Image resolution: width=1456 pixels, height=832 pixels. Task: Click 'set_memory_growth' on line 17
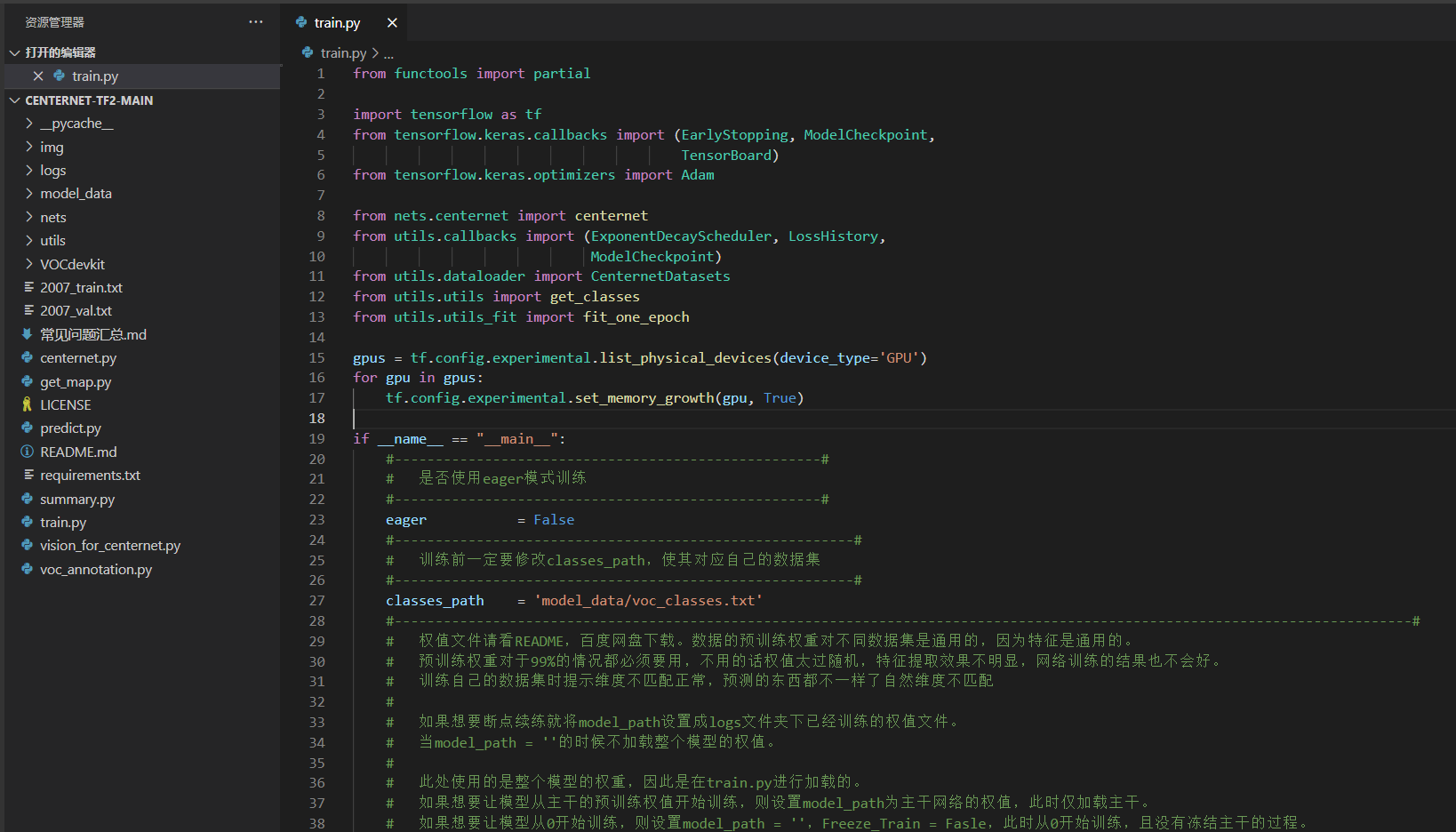click(x=644, y=398)
